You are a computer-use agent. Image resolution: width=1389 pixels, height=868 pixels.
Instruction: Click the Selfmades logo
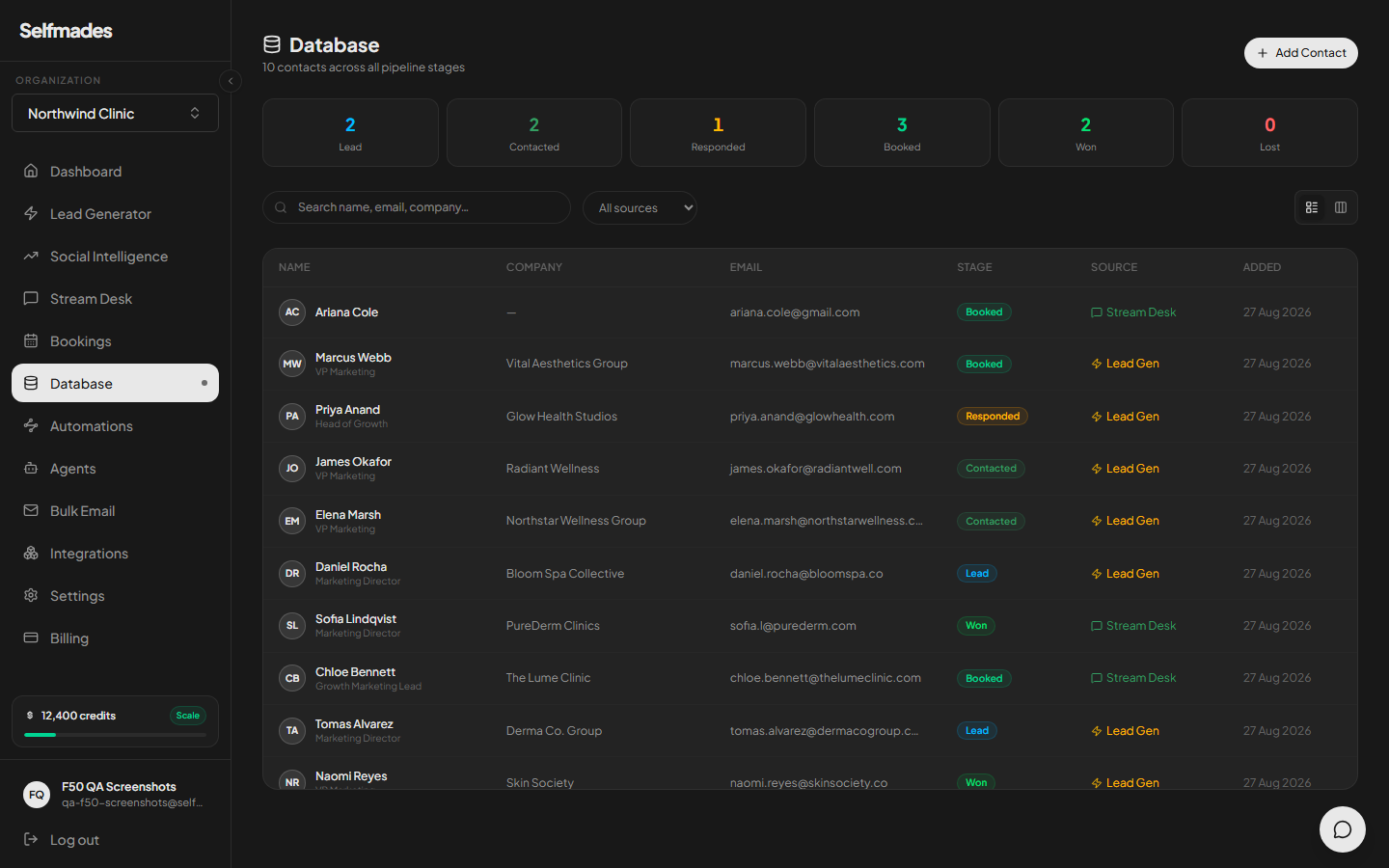(x=66, y=31)
